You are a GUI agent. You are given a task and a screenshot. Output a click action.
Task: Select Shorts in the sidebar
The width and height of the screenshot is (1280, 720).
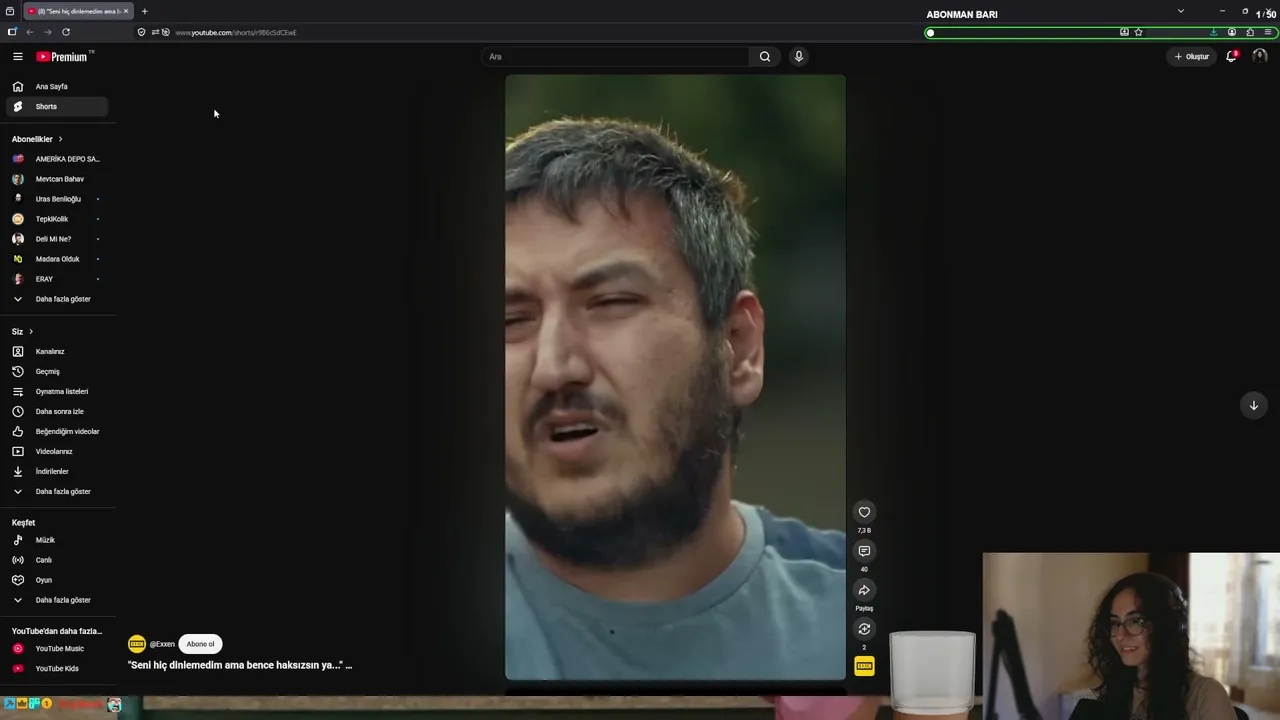(x=56, y=107)
